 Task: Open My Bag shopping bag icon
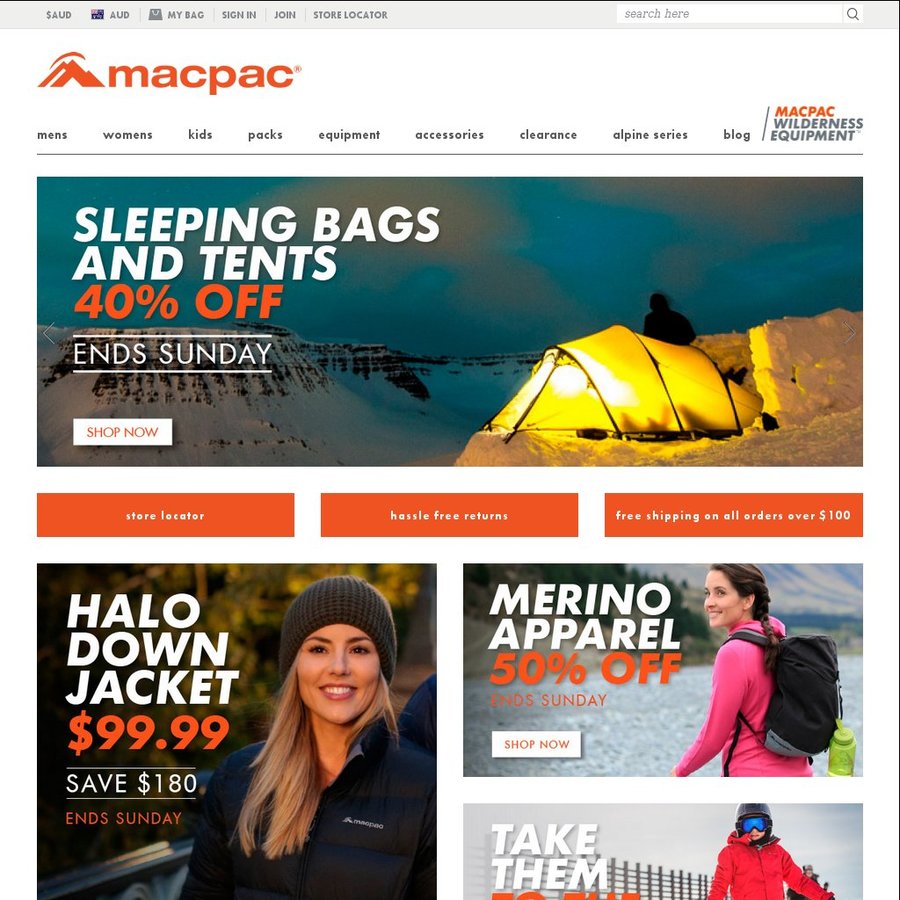(x=155, y=14)
